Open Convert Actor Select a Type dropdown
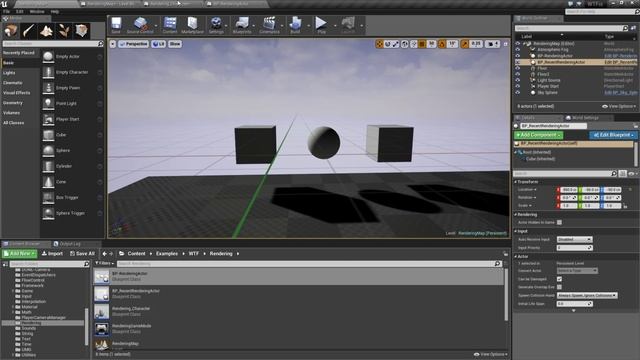Image resolution: width=640 pixels, height=360 pixels. tap(577, 271)
